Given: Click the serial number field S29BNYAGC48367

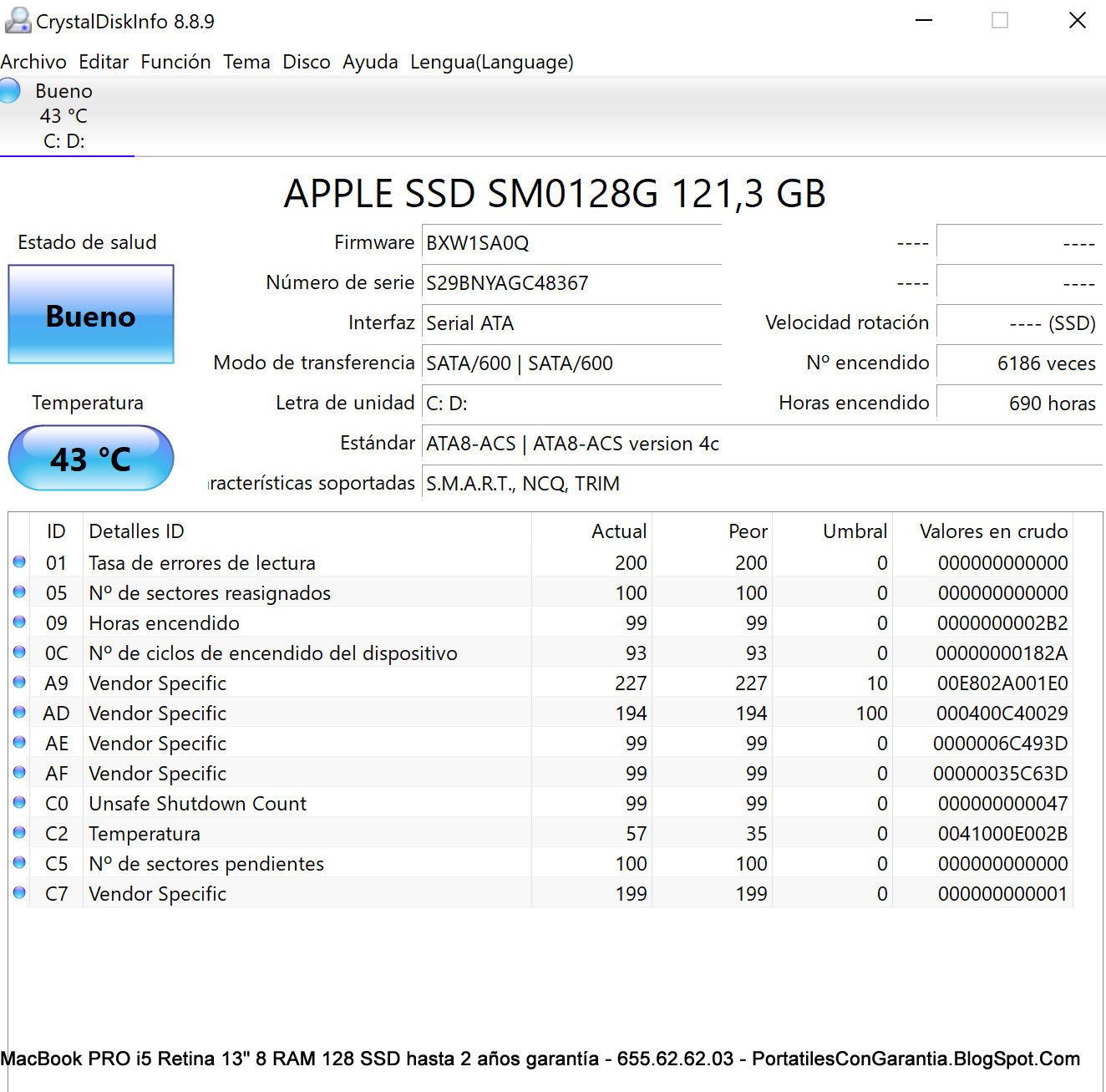Looking at the screenshot, I should pos(571,283).
